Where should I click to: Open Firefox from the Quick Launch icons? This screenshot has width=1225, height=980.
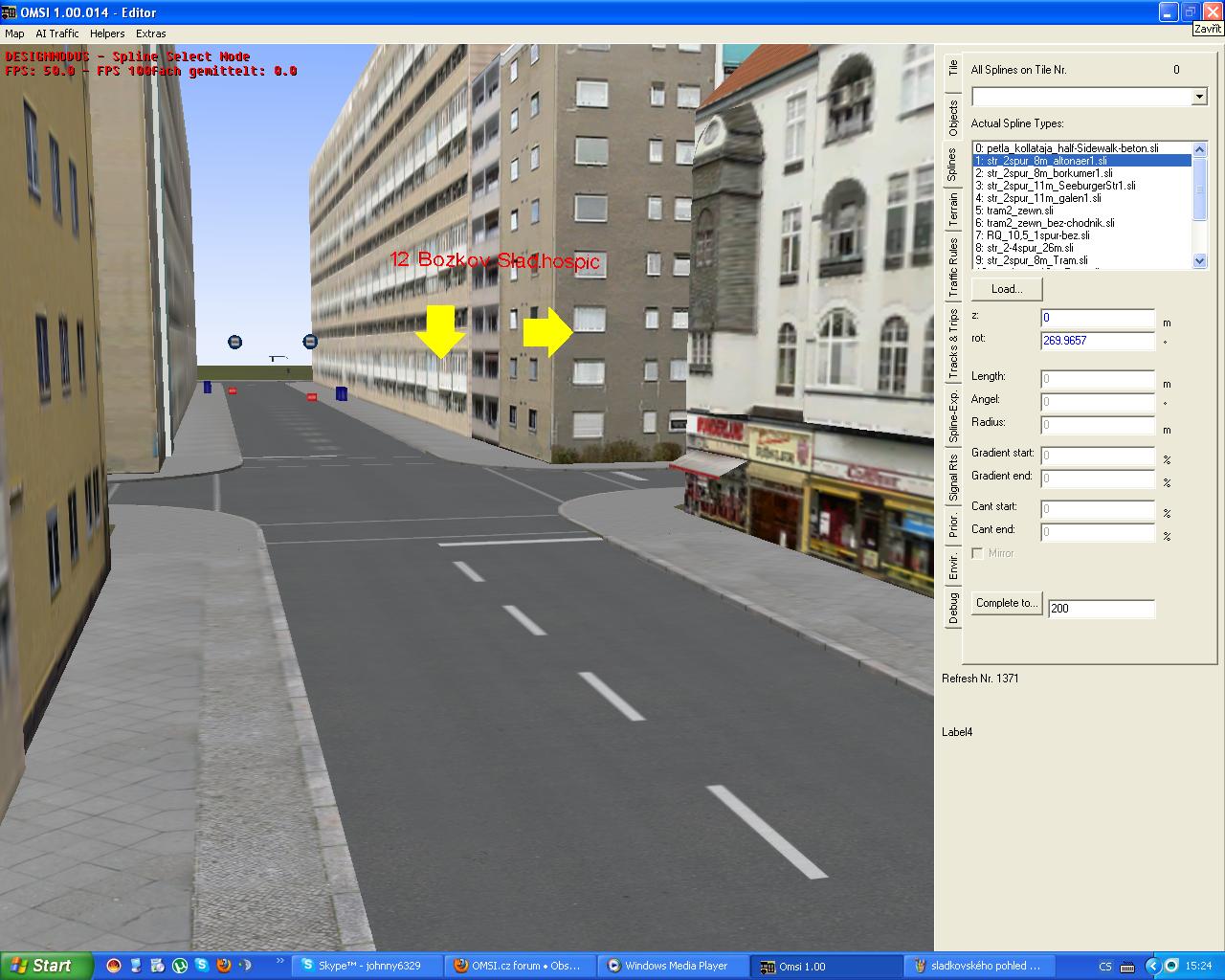click(223, 966)
